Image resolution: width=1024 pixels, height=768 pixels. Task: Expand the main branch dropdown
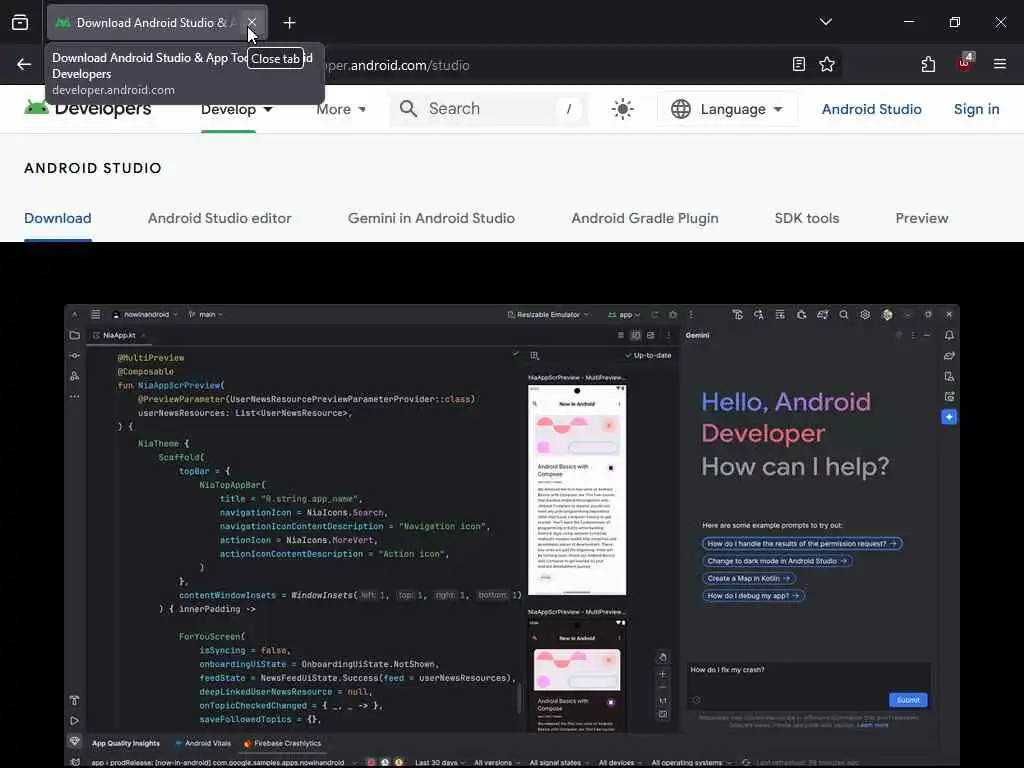coord(206,315)
